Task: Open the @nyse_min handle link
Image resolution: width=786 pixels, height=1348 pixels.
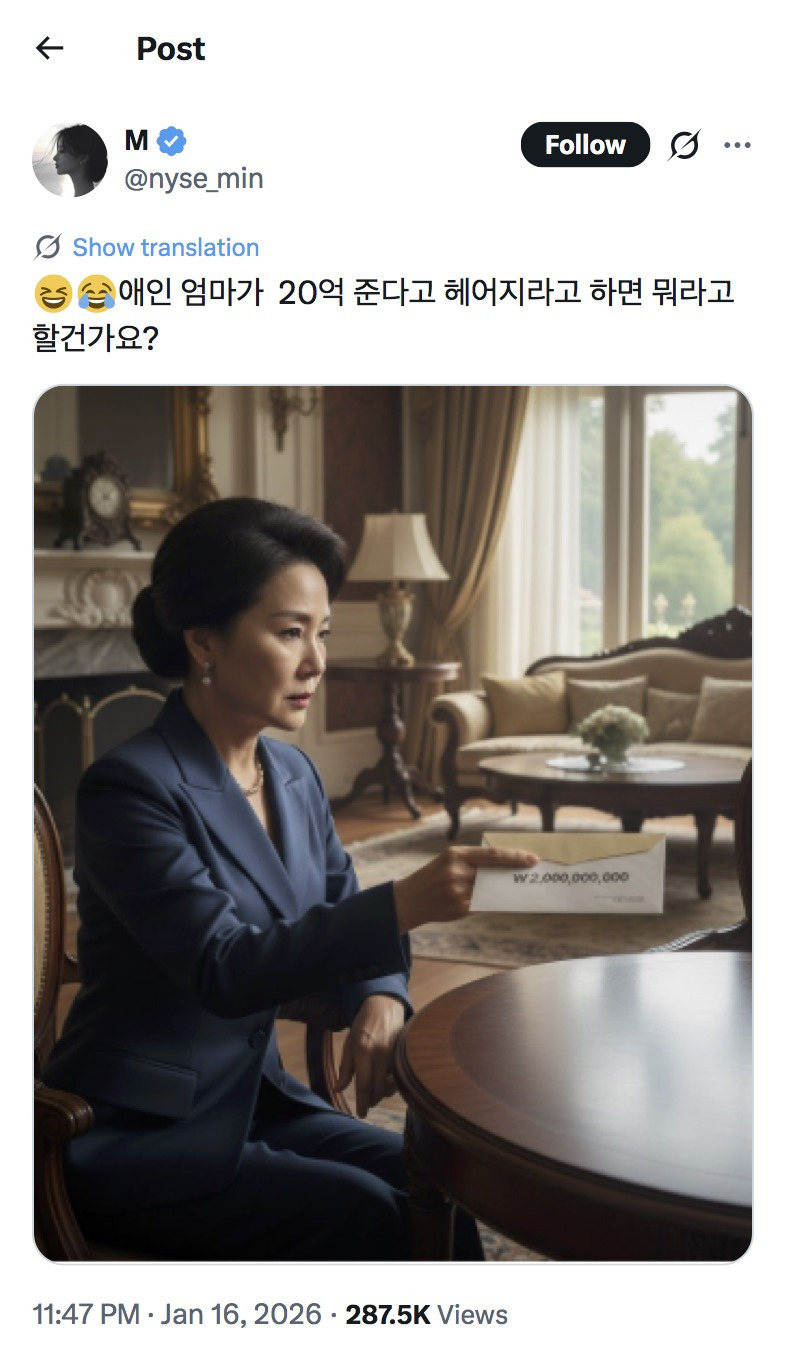Action: [194, 178]
